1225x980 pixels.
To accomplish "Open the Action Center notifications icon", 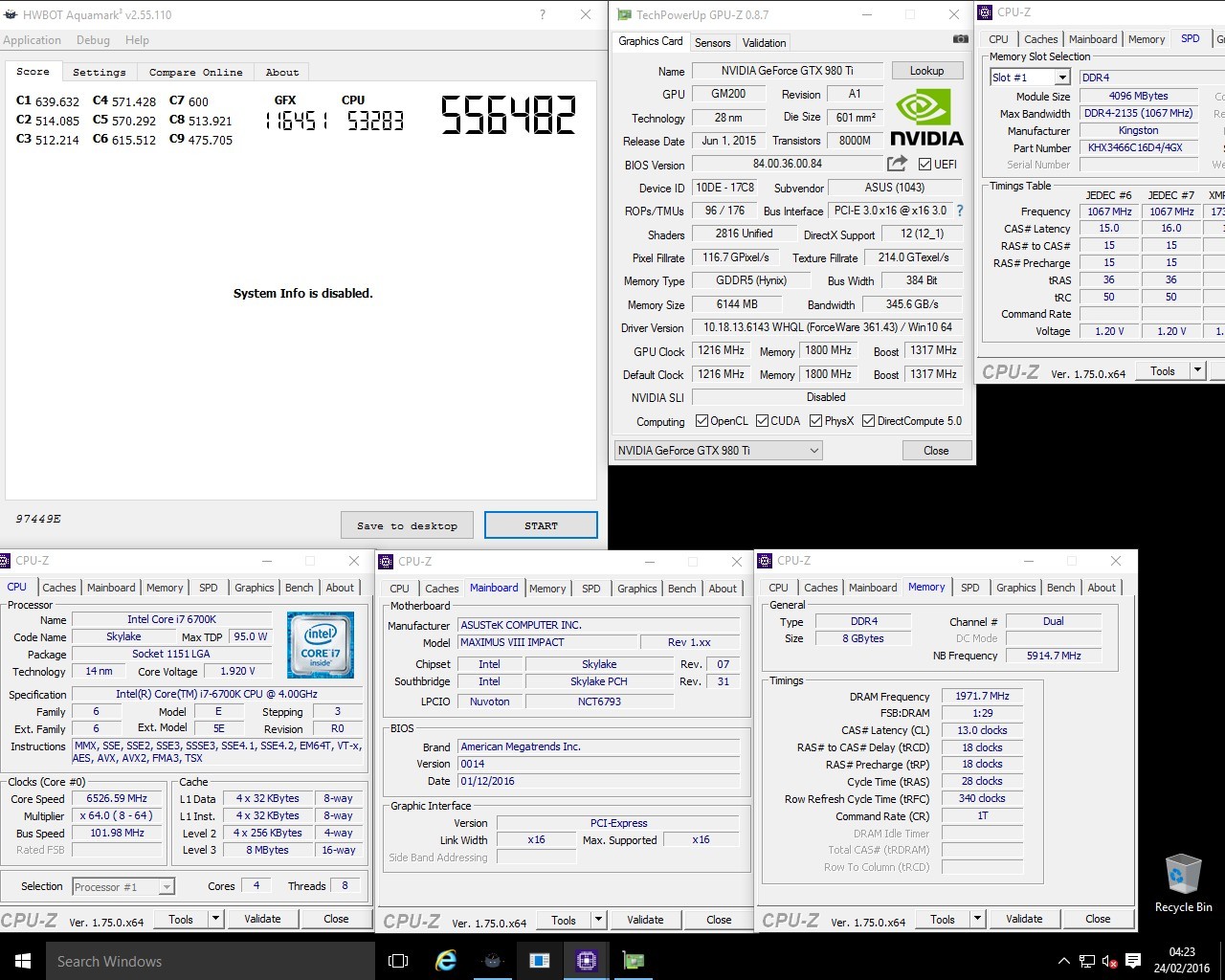I will click(1133, 961).
